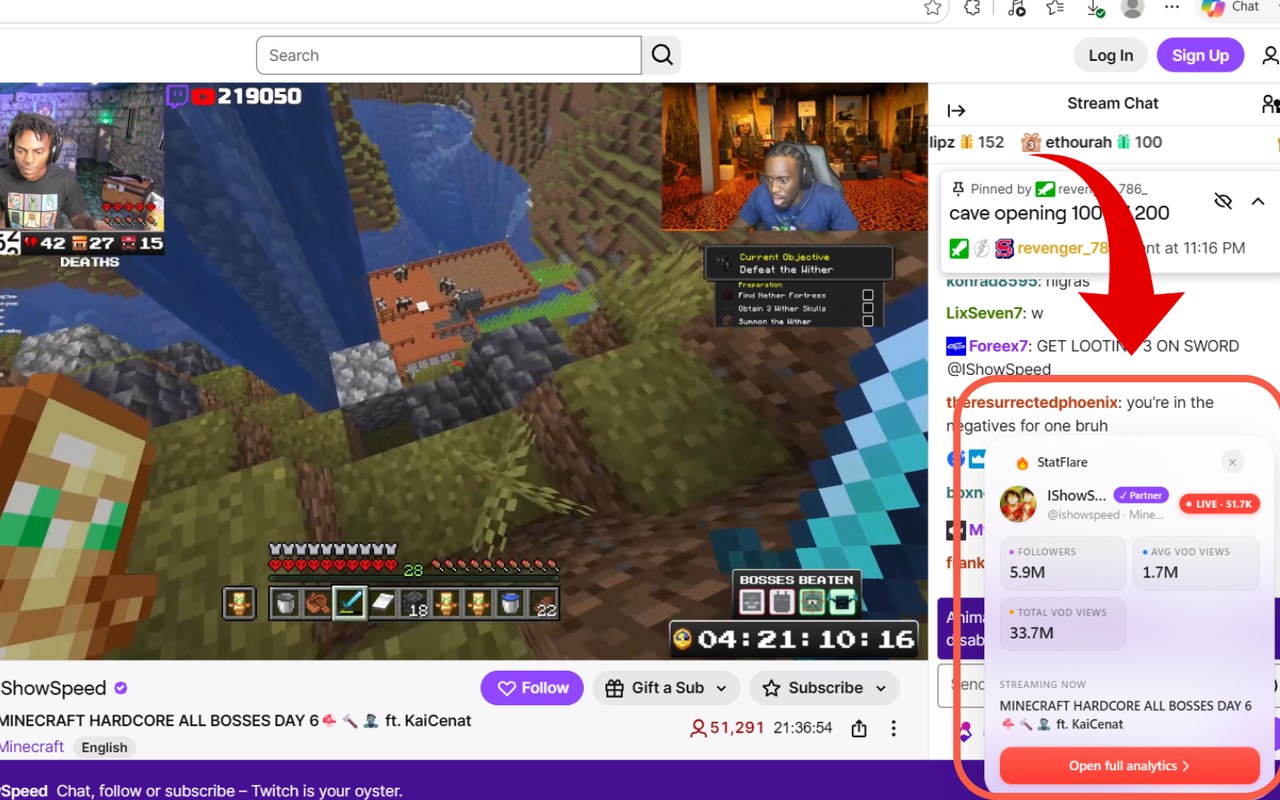The height and width of the screenshot is (800, 1280).
Task: Open the user profile icon beside Sign Up
Action: [x=1270, y=55]
